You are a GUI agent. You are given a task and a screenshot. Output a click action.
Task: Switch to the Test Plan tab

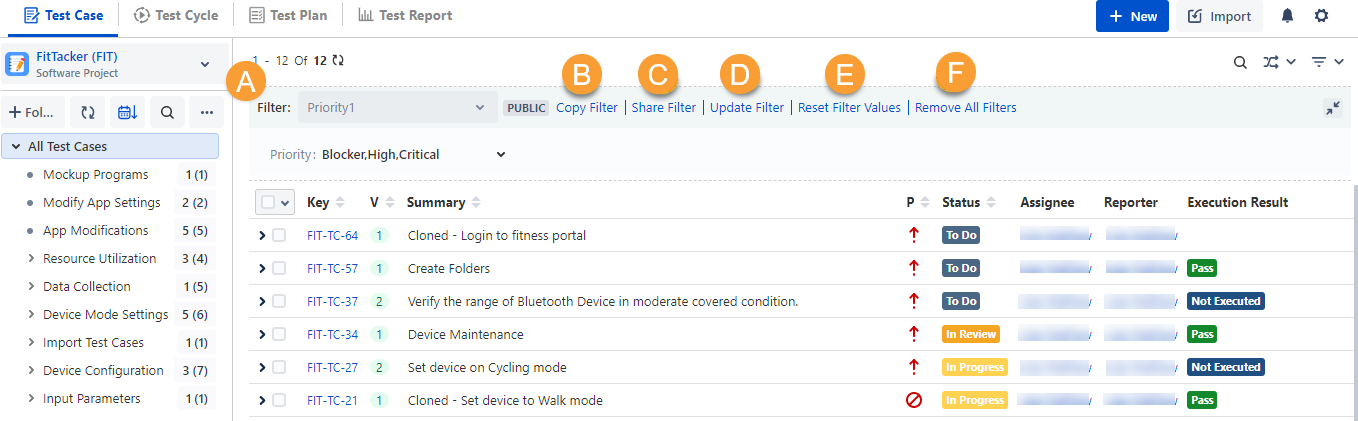click(x=289, y=15)
